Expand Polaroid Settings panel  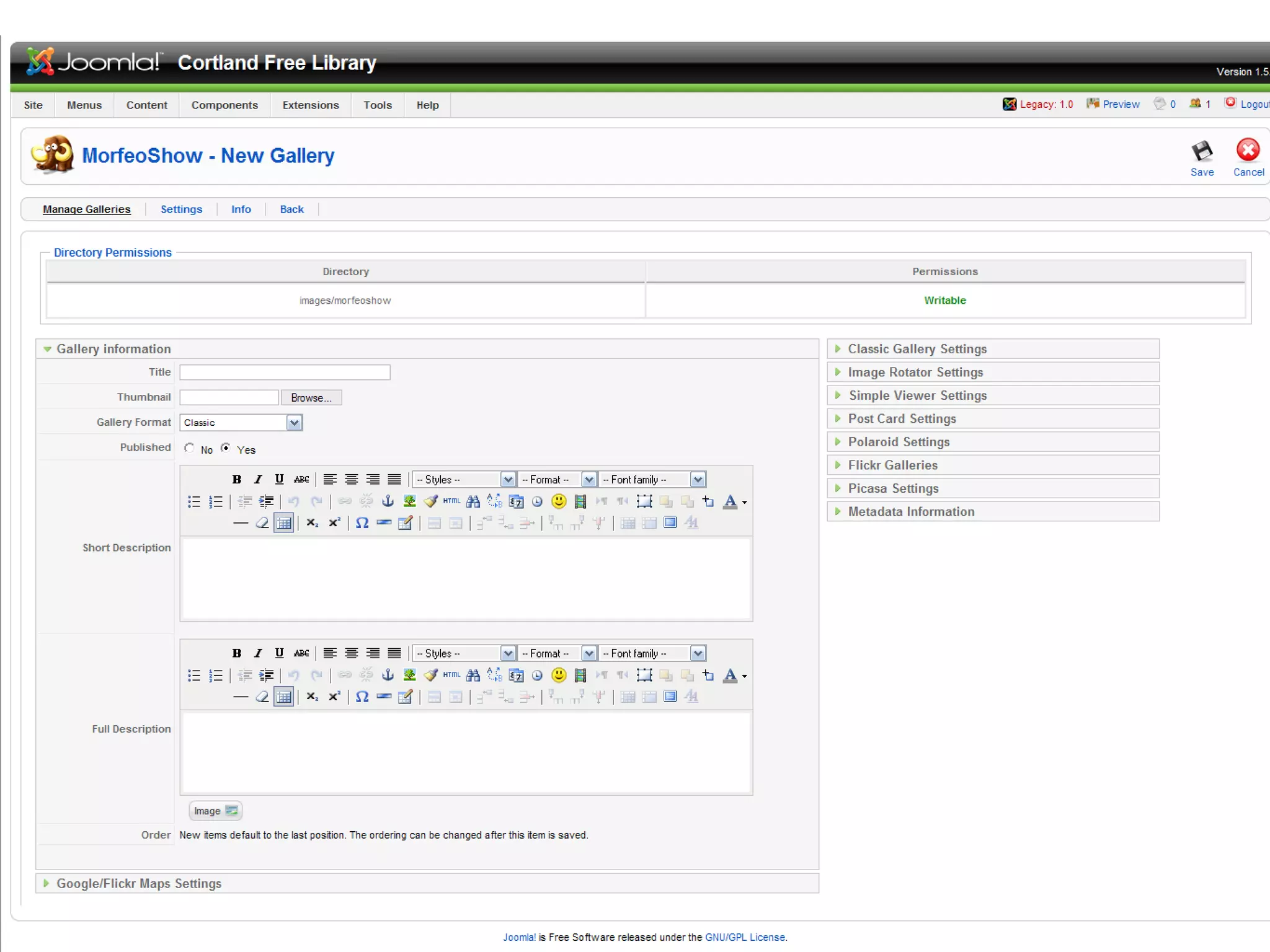point(993,442)
